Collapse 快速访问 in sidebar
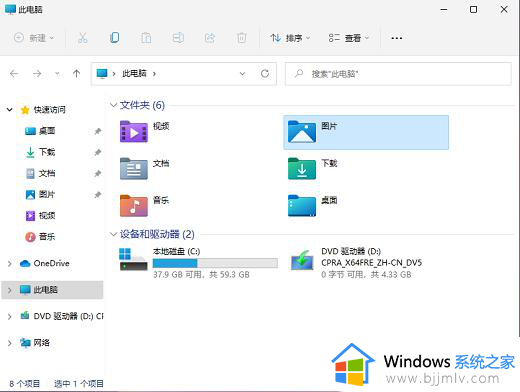Image resolution: width=520 pixels, height=392 pixels. 10,110
